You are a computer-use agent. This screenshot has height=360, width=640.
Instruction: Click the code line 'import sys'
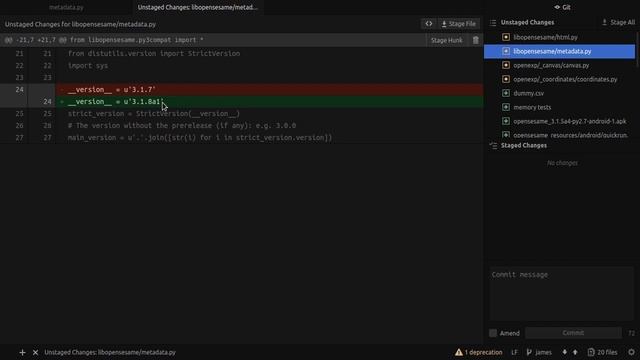point(88,66)
